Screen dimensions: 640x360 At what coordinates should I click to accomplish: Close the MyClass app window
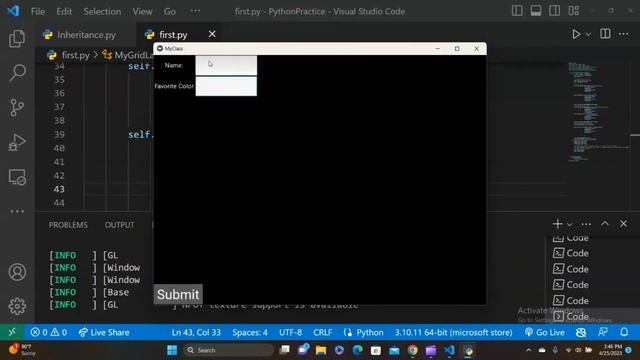click(476, 49)
